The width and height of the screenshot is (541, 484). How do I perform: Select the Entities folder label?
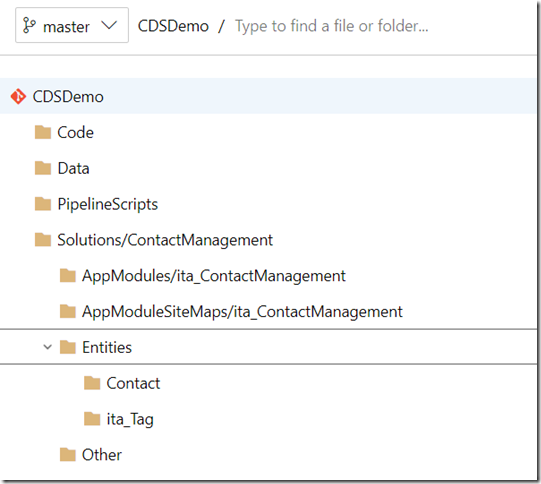coord(107,347)
